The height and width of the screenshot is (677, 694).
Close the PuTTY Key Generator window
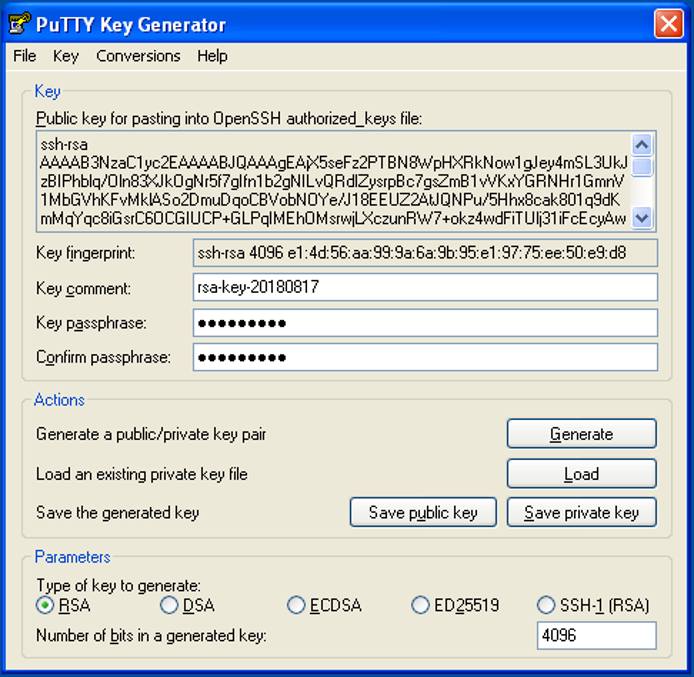[668, 24]
